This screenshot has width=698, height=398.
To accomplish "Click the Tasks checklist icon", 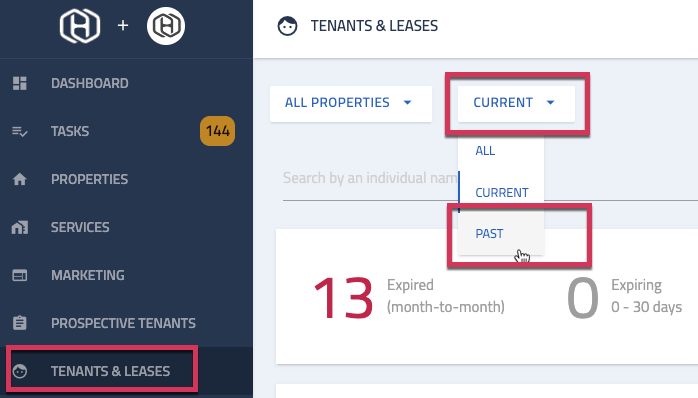I will (20, 131).
